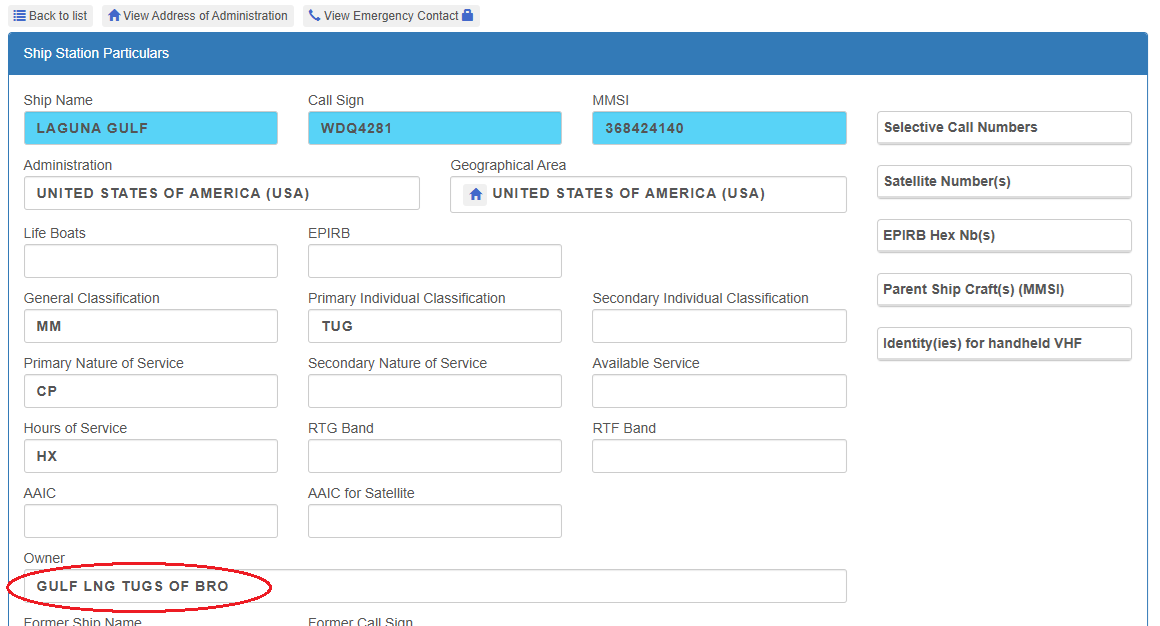Expand Identity(ies) for handheld VHF panel

click(1004, 344)
